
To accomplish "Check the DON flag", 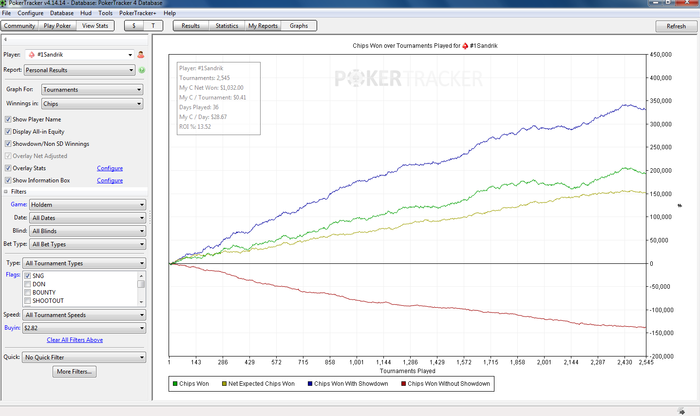I will (x=28, y=284).
